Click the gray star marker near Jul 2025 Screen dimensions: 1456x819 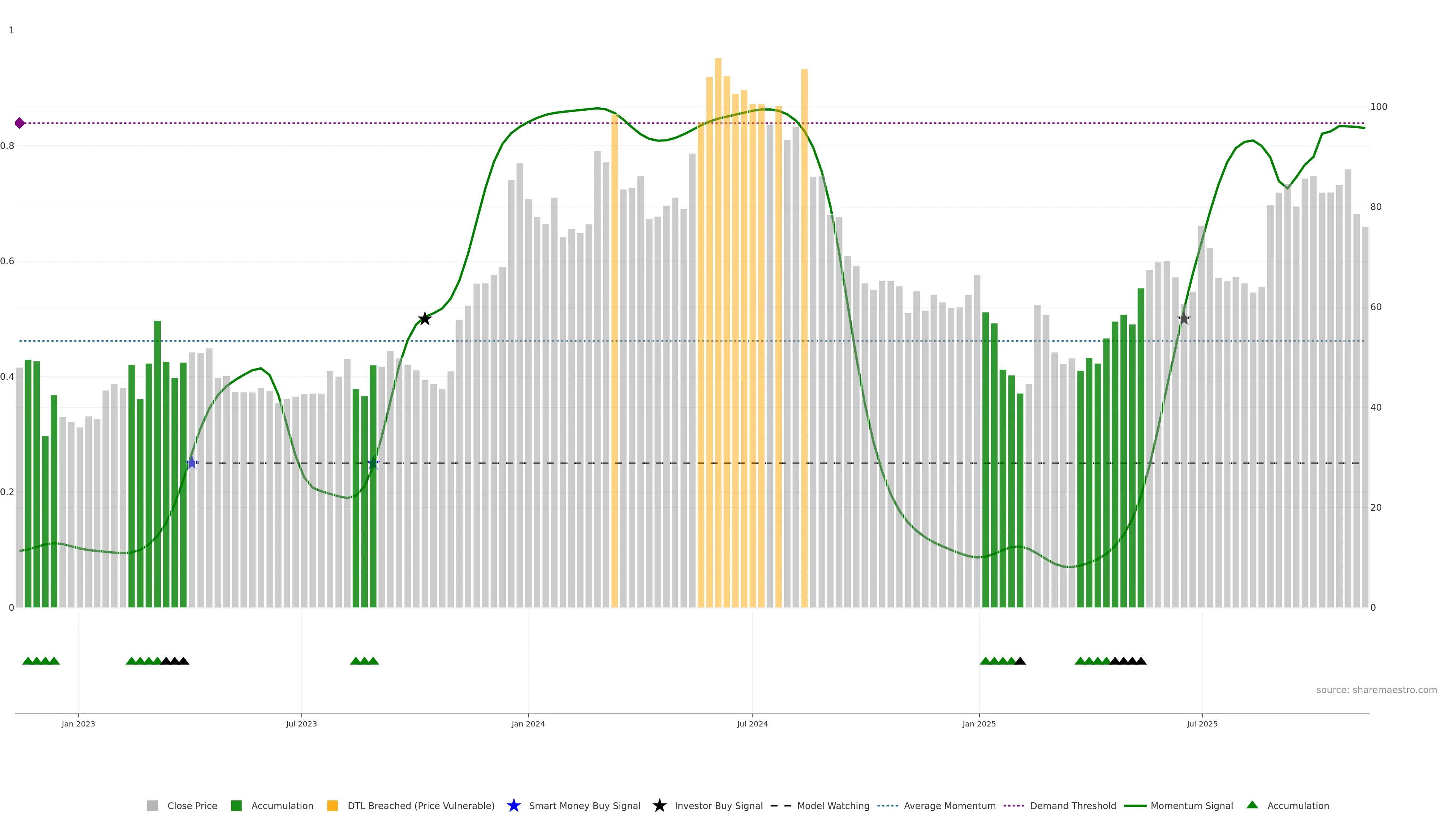click(1183, 319)
